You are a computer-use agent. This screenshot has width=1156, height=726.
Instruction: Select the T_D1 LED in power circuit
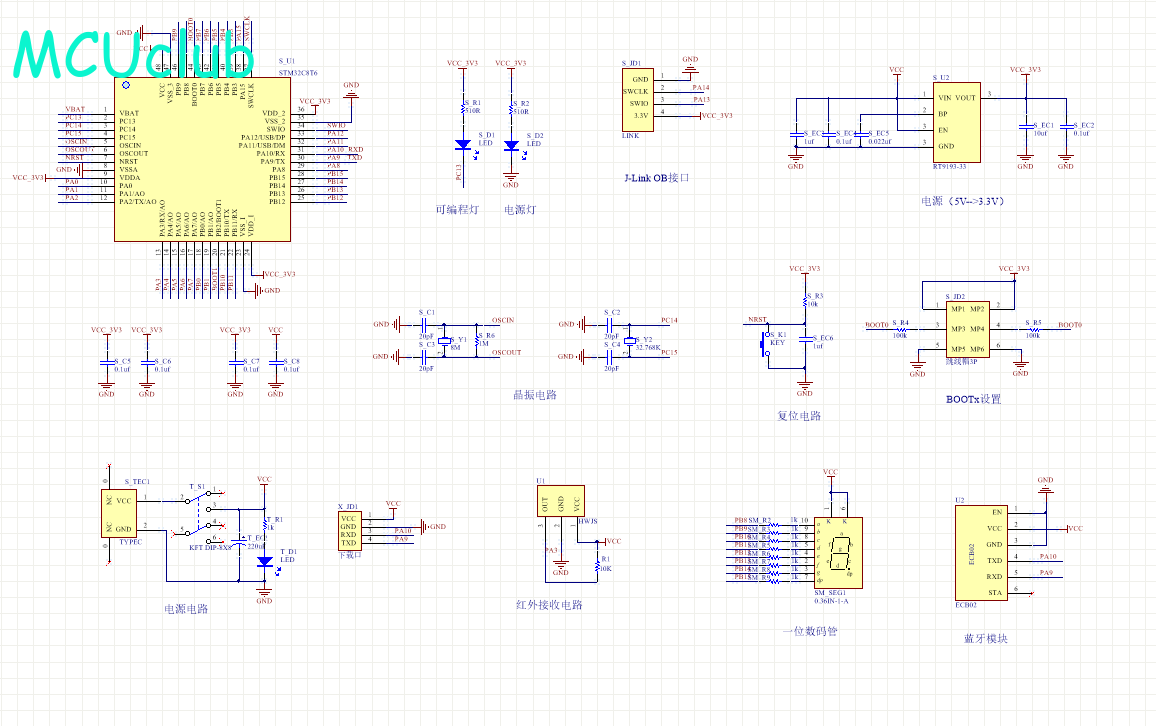pyautogui.click(x=265, y=562)
